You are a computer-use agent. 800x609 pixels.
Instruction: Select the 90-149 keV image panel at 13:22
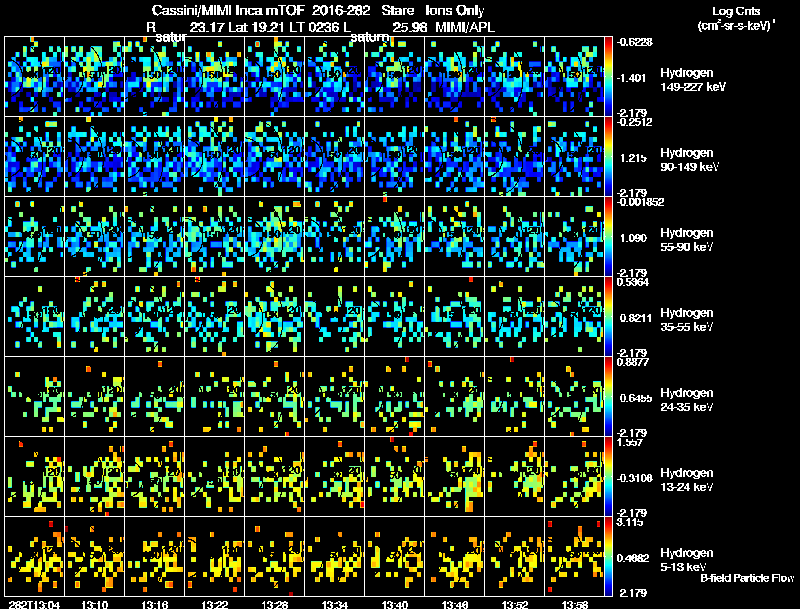click(215, 157)
